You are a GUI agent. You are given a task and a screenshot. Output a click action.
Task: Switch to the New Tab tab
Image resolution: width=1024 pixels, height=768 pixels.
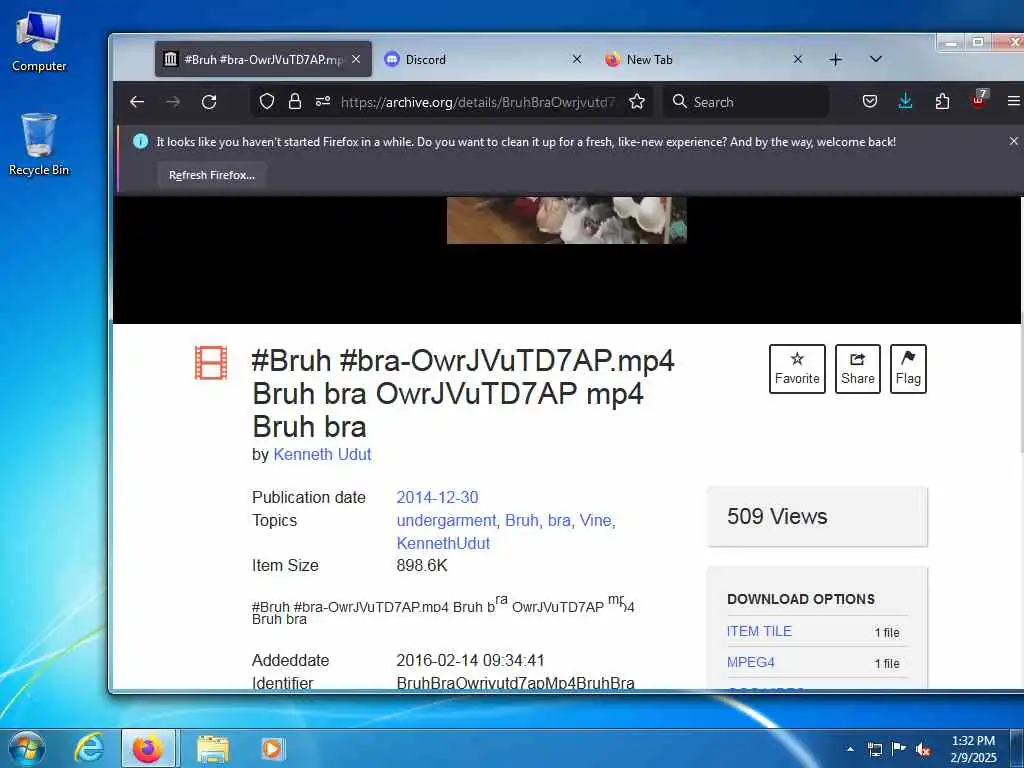704,59
